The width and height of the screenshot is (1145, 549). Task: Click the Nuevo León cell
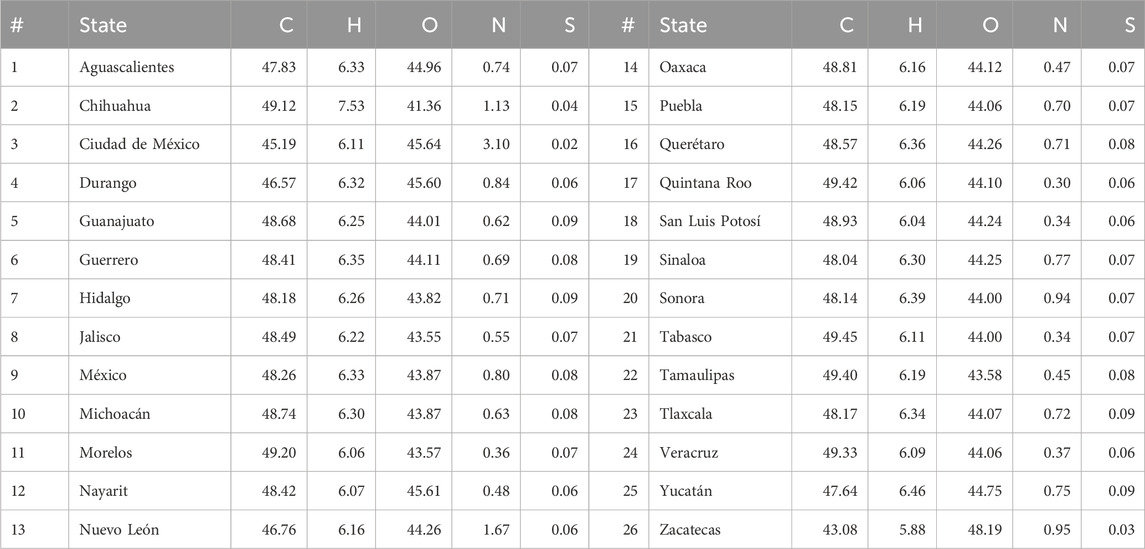point(119,530)
